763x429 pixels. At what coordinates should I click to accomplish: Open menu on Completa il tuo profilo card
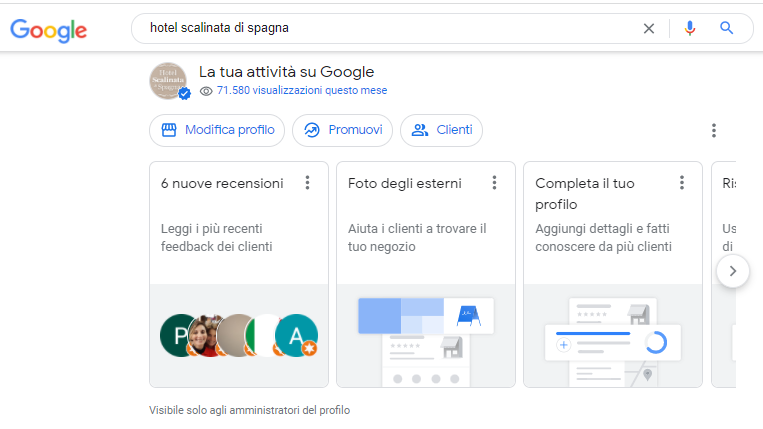682,183
